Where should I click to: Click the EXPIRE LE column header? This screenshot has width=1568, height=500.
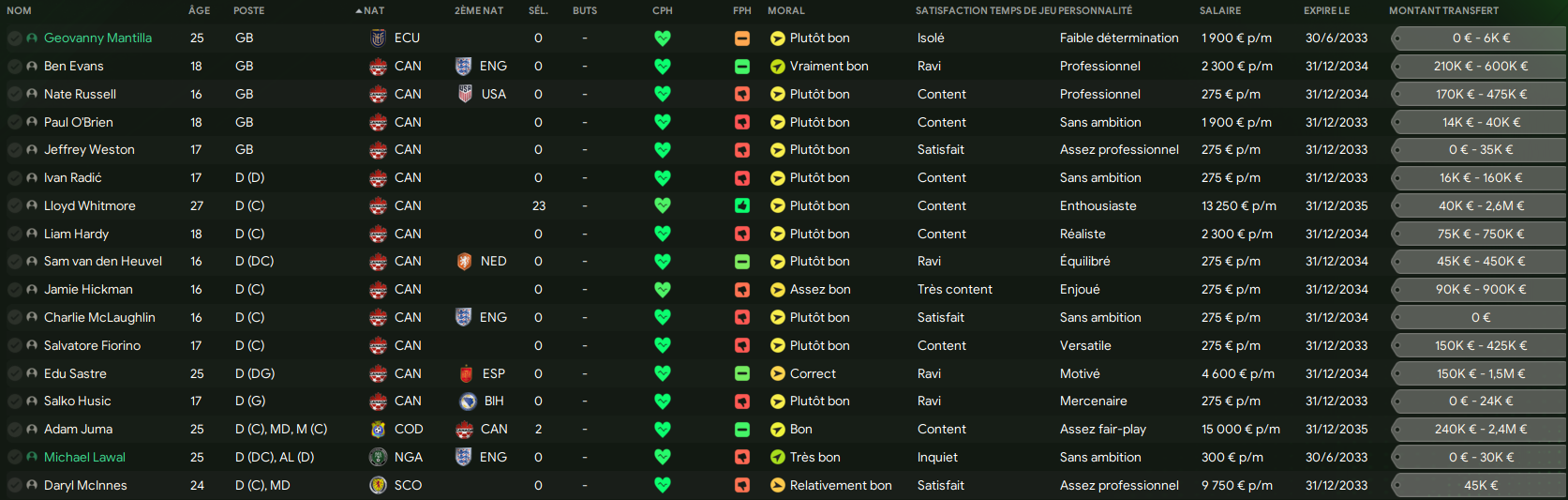tap(1326, 10)
